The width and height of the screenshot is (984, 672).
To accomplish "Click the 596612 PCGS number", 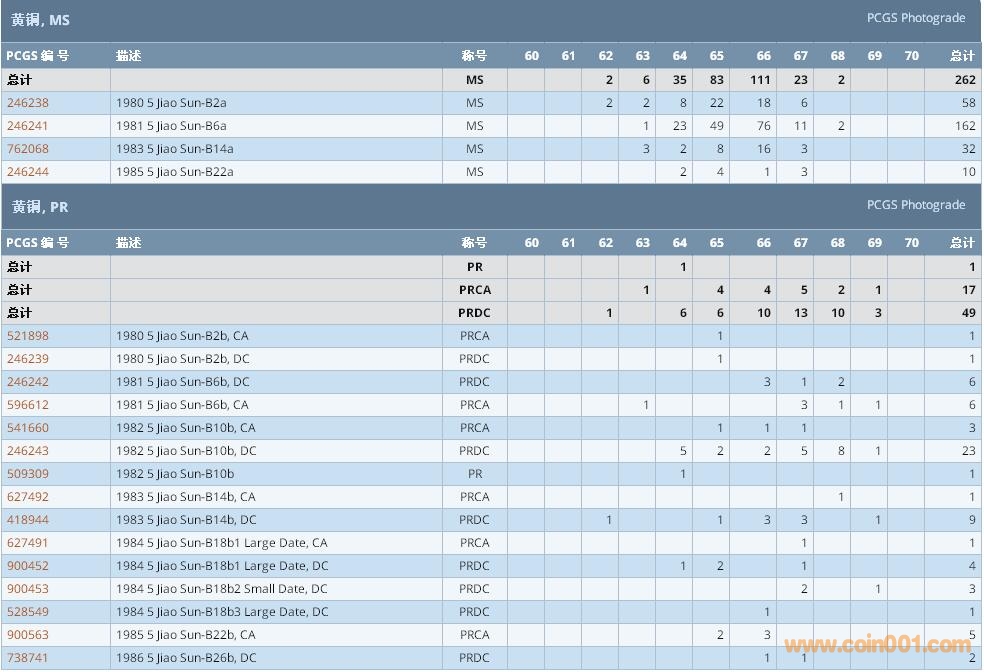I will pos(28,405).
